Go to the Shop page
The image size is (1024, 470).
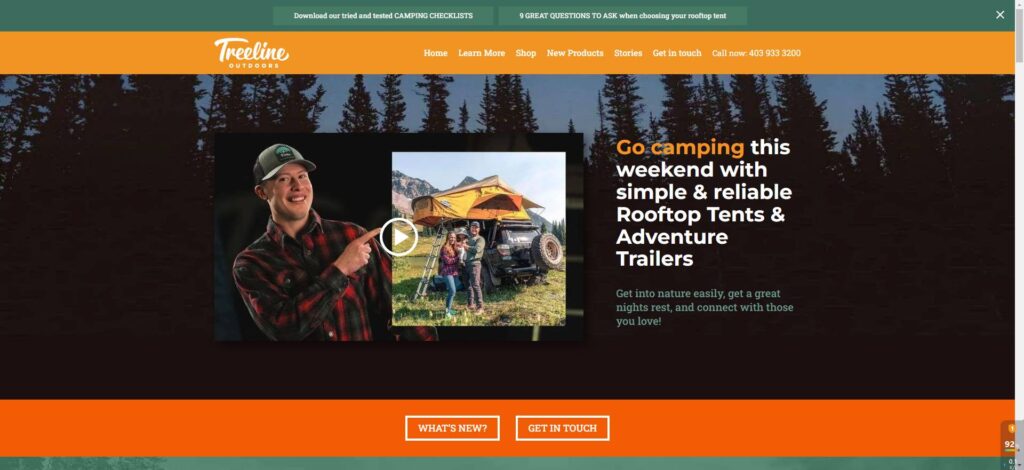(526, 53)
